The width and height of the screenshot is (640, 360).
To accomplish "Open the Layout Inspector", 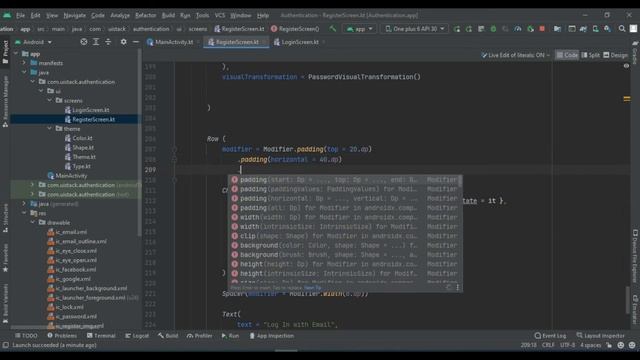I will point(600,336).
